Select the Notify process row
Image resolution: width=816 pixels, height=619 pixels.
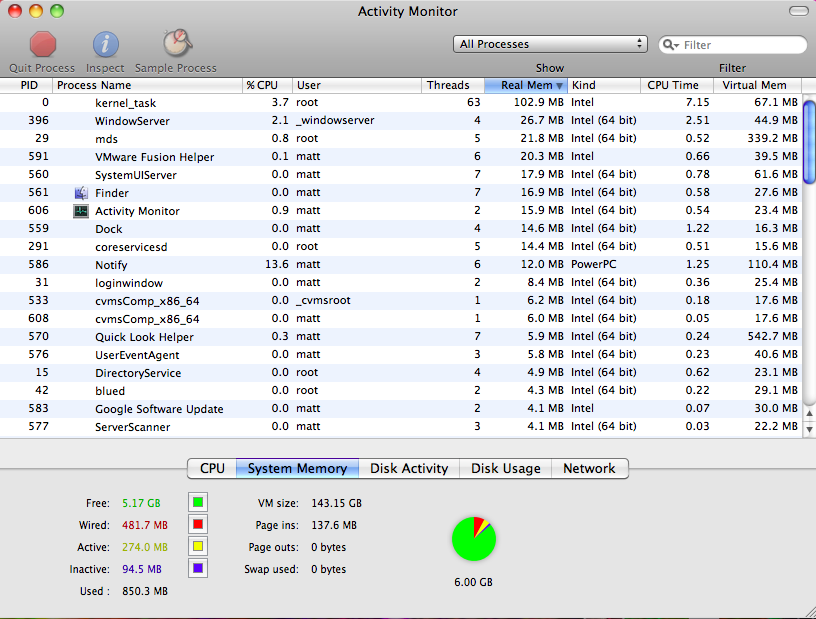point(401,264)
